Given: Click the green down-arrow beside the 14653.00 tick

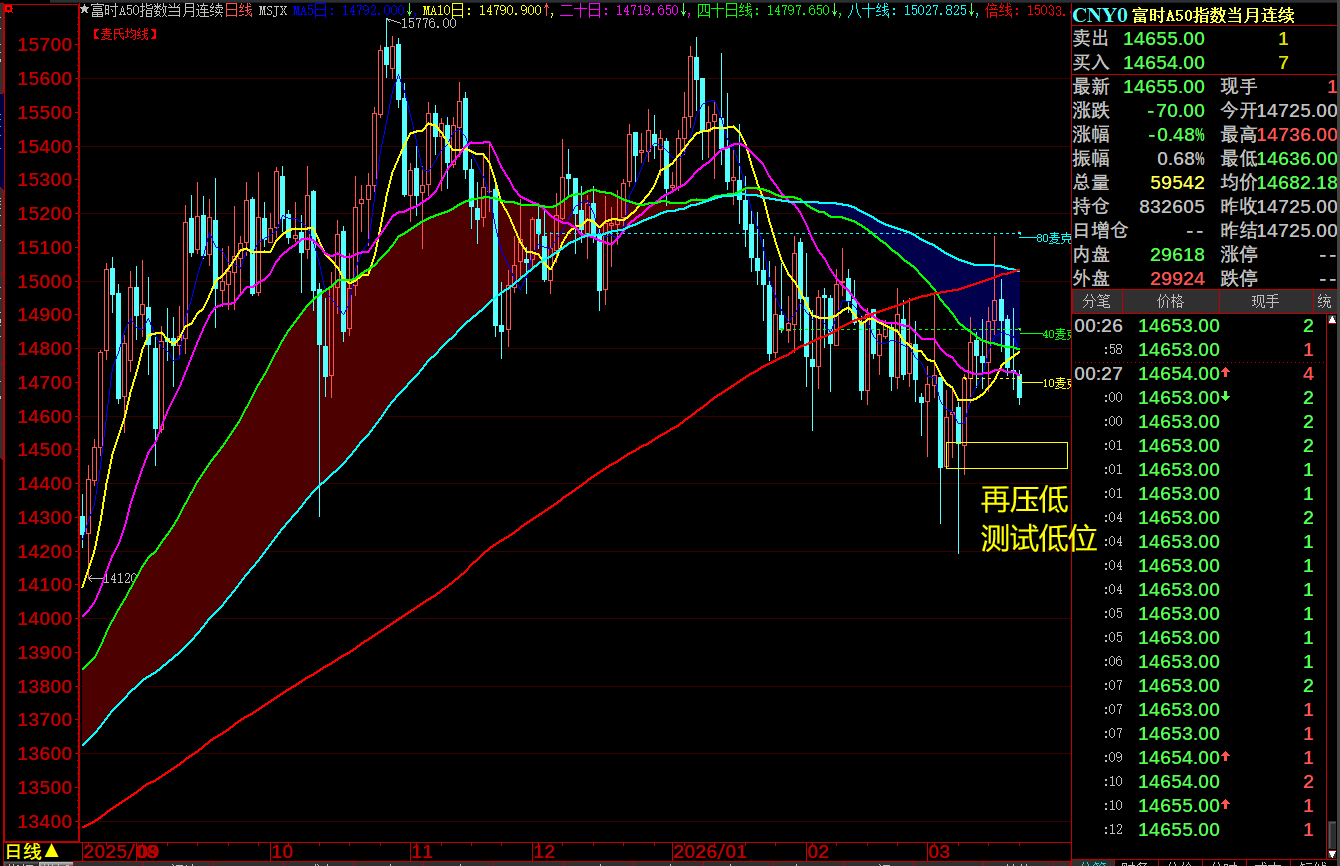Looking at the screenshot, I should [1226, 398].
